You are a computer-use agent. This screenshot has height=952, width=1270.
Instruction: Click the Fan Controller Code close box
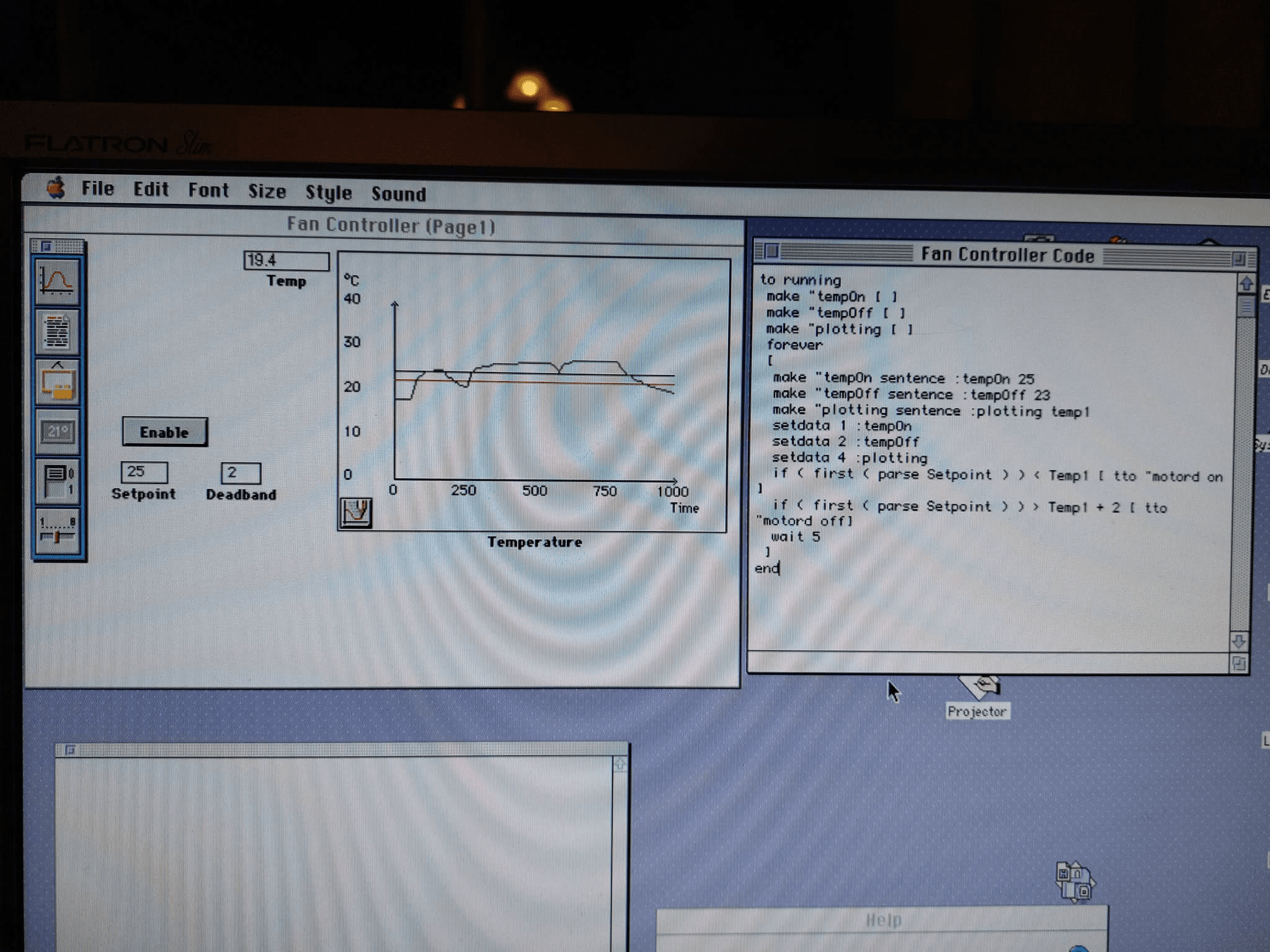[x=771, y=251]
